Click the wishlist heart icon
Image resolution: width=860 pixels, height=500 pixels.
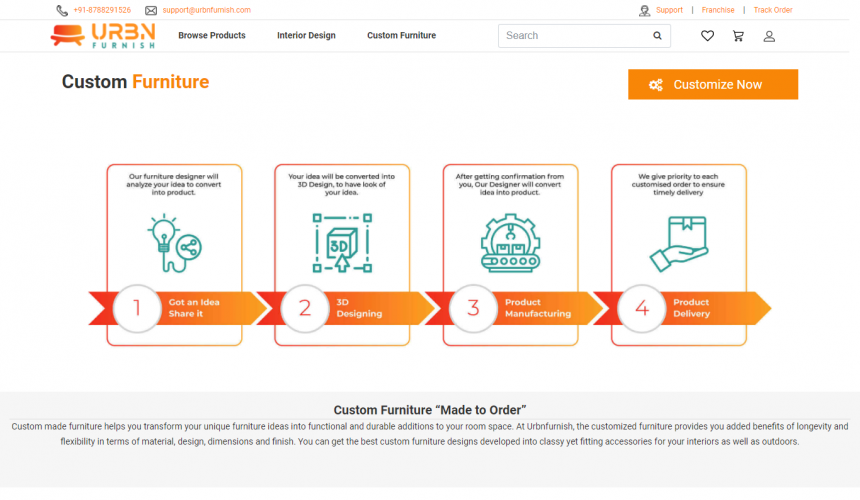[707, 36]
